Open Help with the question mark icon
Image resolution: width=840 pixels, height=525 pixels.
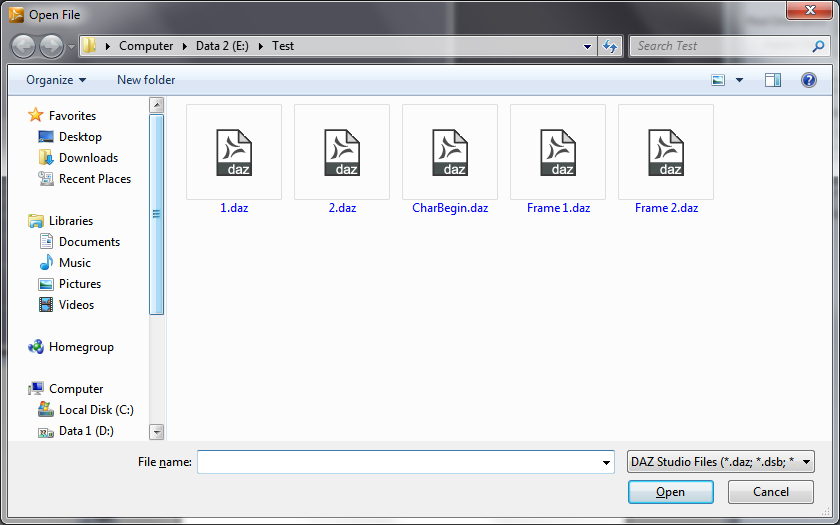808,80
